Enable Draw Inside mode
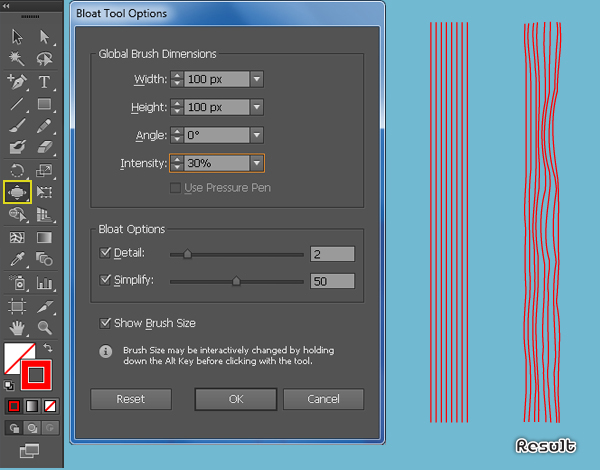600x470 pixels. pyautogui.click(x=50, y=428)
